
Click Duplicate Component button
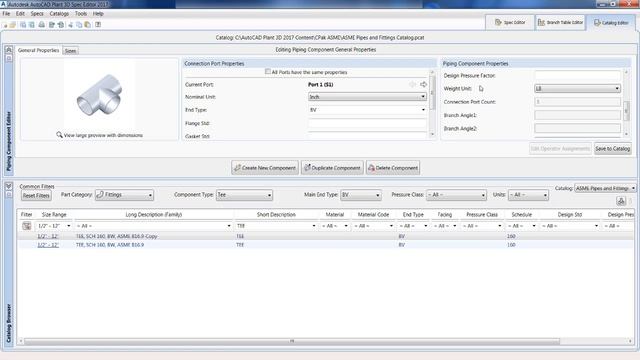[x=332, y=168]
